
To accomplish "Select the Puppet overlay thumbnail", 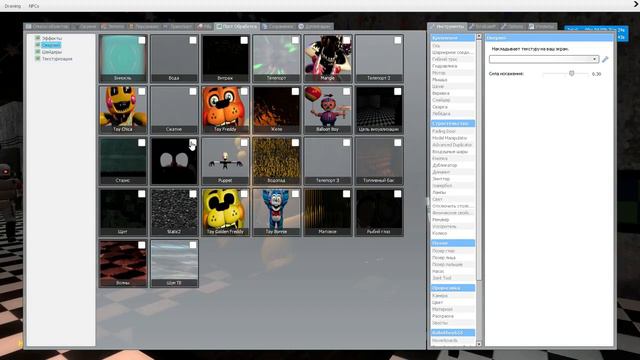I will tap(225, 161).
